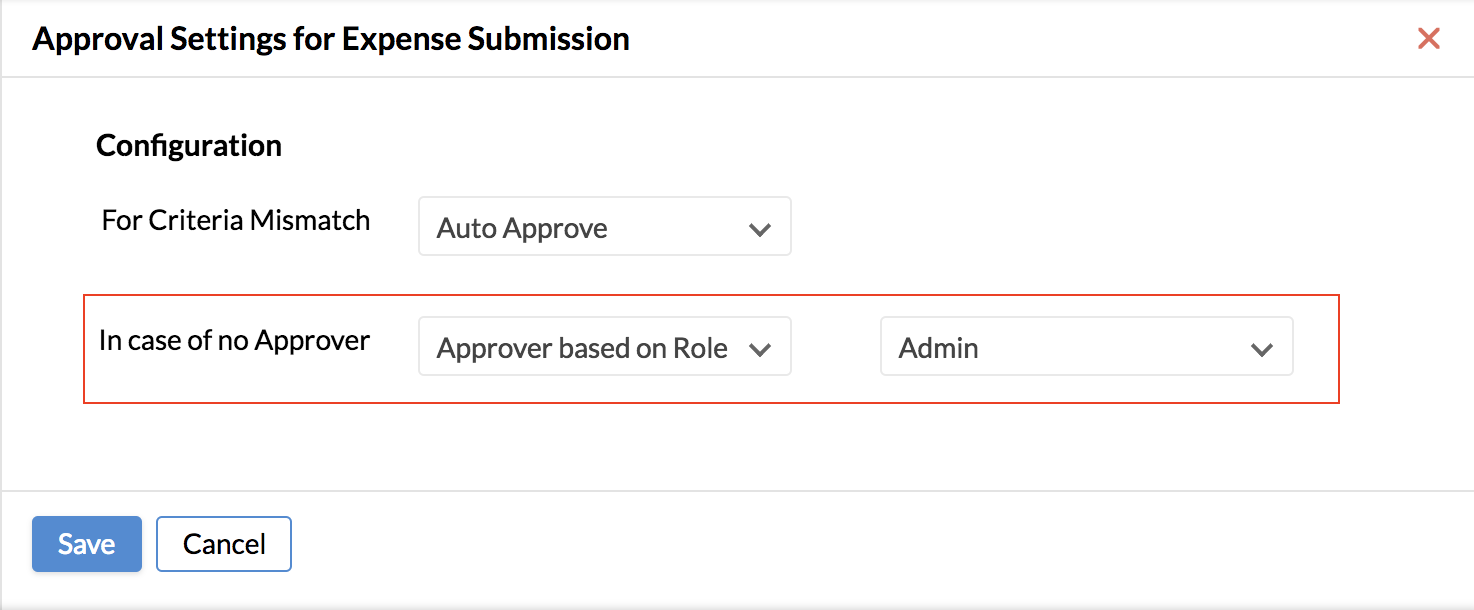Viewport: 1474px width, 610px height.
Task: Click the In case of no Approver label
Action: 235,340
